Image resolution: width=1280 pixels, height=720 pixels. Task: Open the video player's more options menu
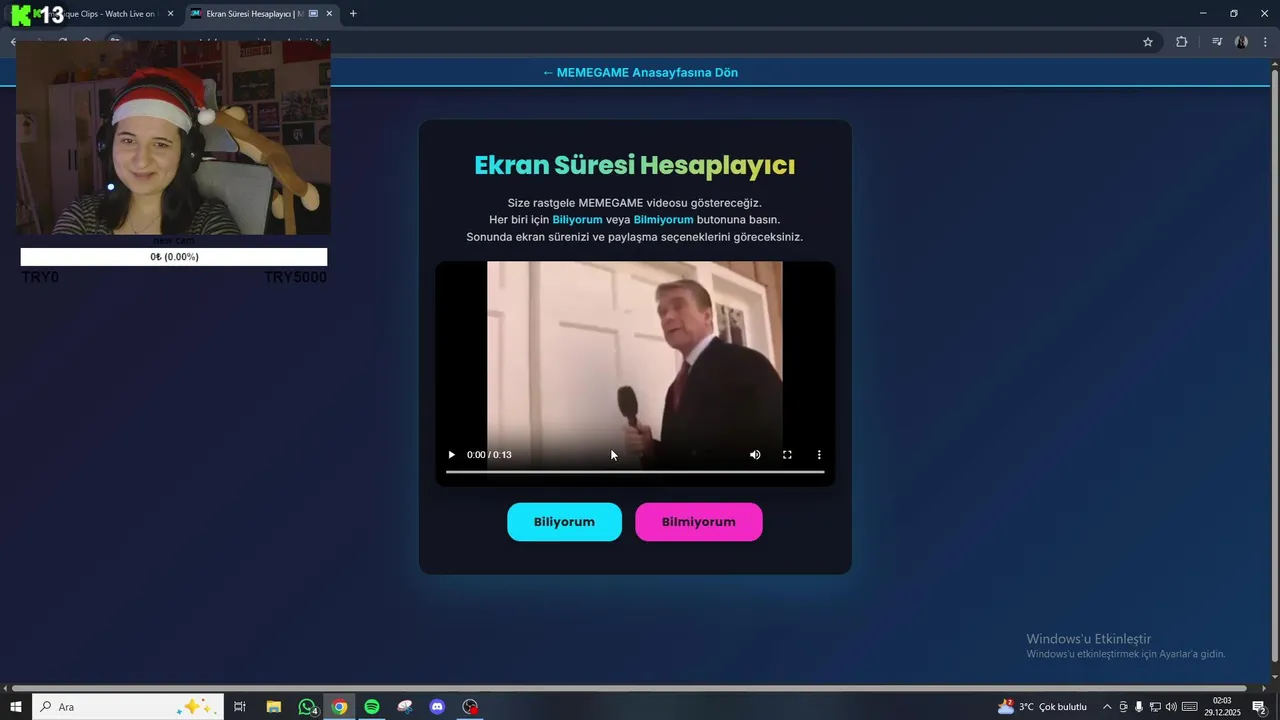tap(819, 455)
